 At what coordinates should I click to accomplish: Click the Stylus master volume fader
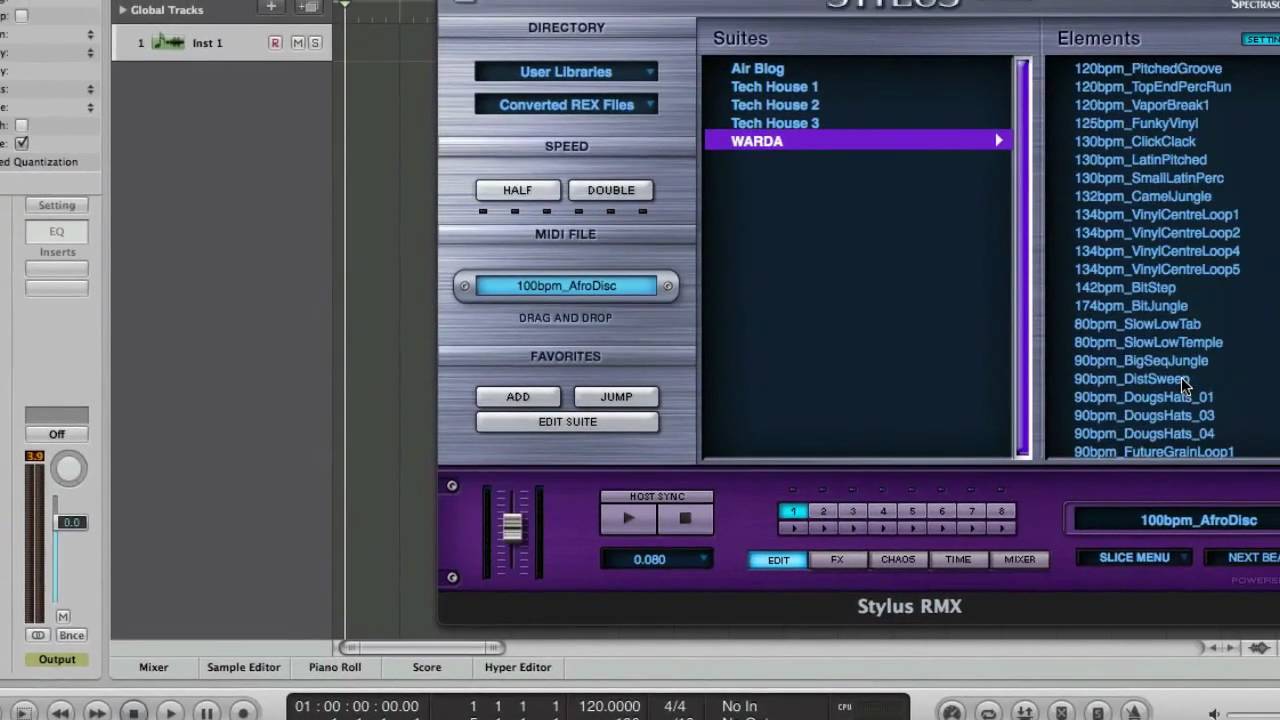tap(512, 527)
